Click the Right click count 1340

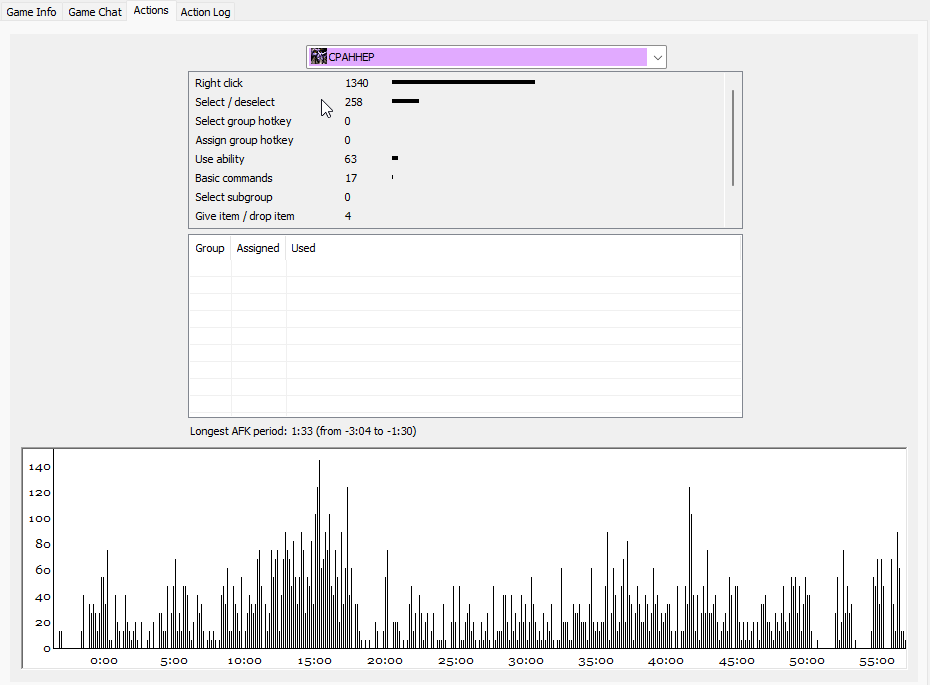356,83
